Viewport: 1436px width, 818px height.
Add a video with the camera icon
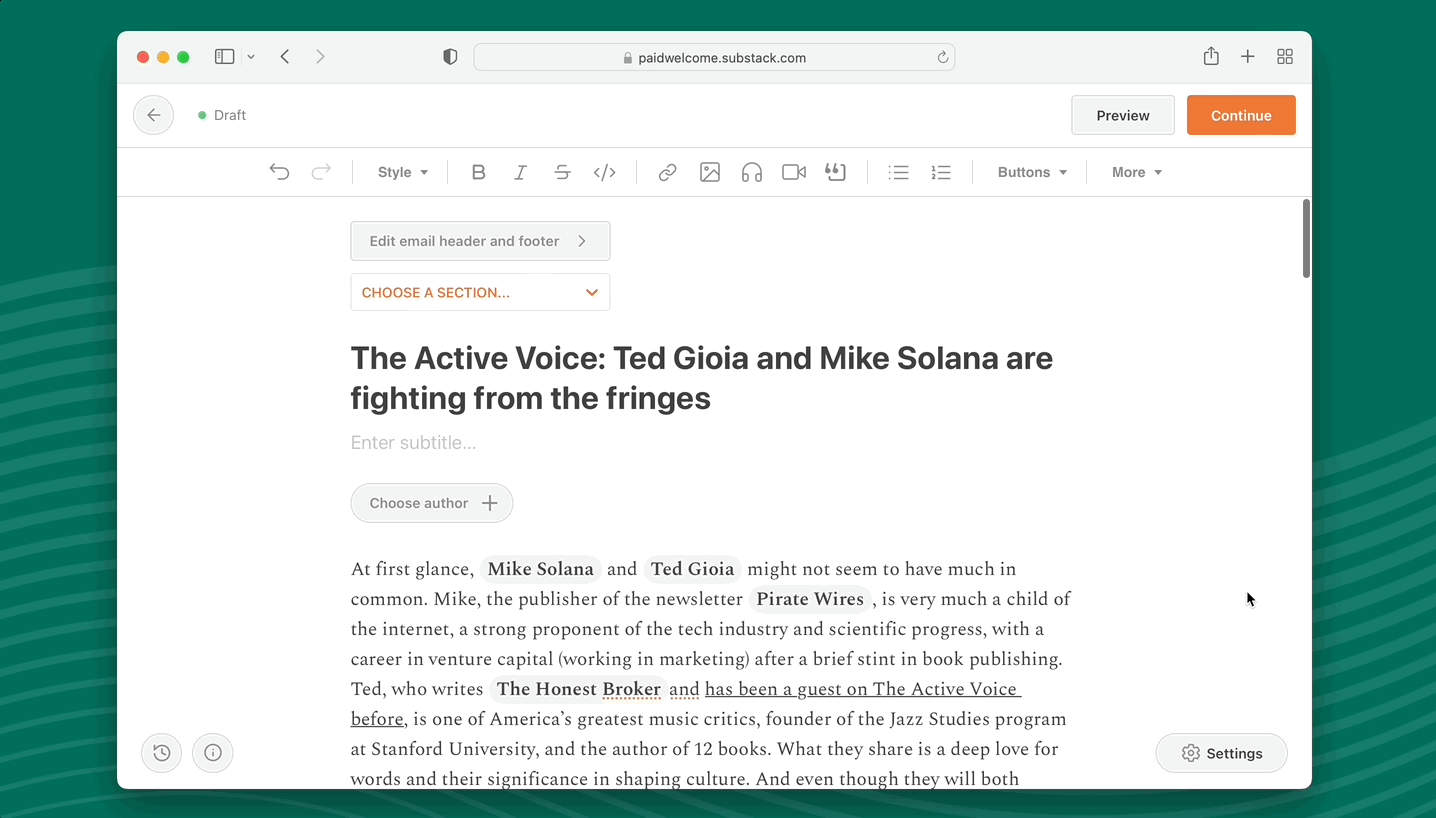(794, 172)
